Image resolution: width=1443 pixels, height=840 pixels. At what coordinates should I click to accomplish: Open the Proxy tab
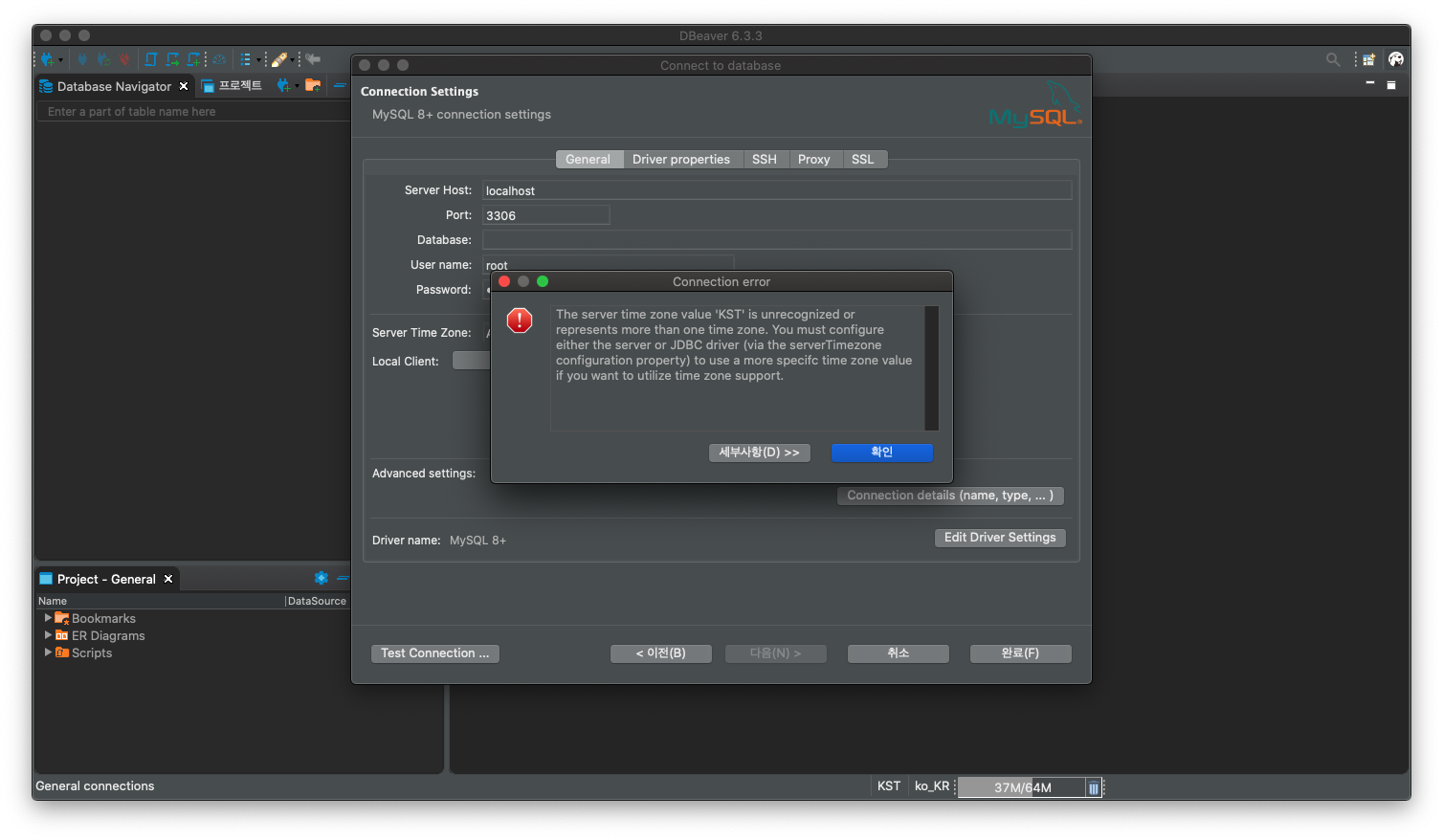pos(814,160)
